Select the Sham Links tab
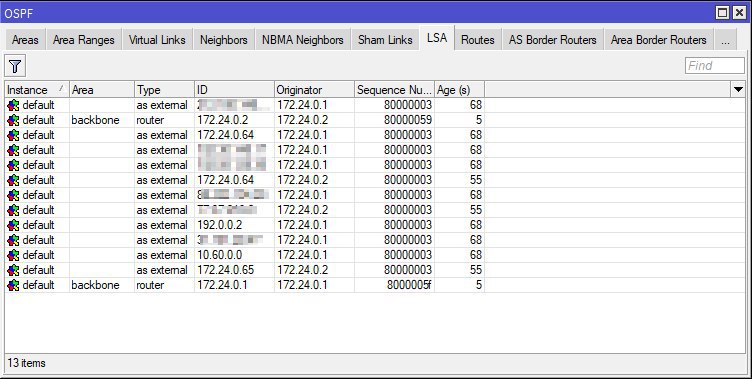The height and width of the screenshot is (379, 752). pyautogui.click(x=385, y=40)
